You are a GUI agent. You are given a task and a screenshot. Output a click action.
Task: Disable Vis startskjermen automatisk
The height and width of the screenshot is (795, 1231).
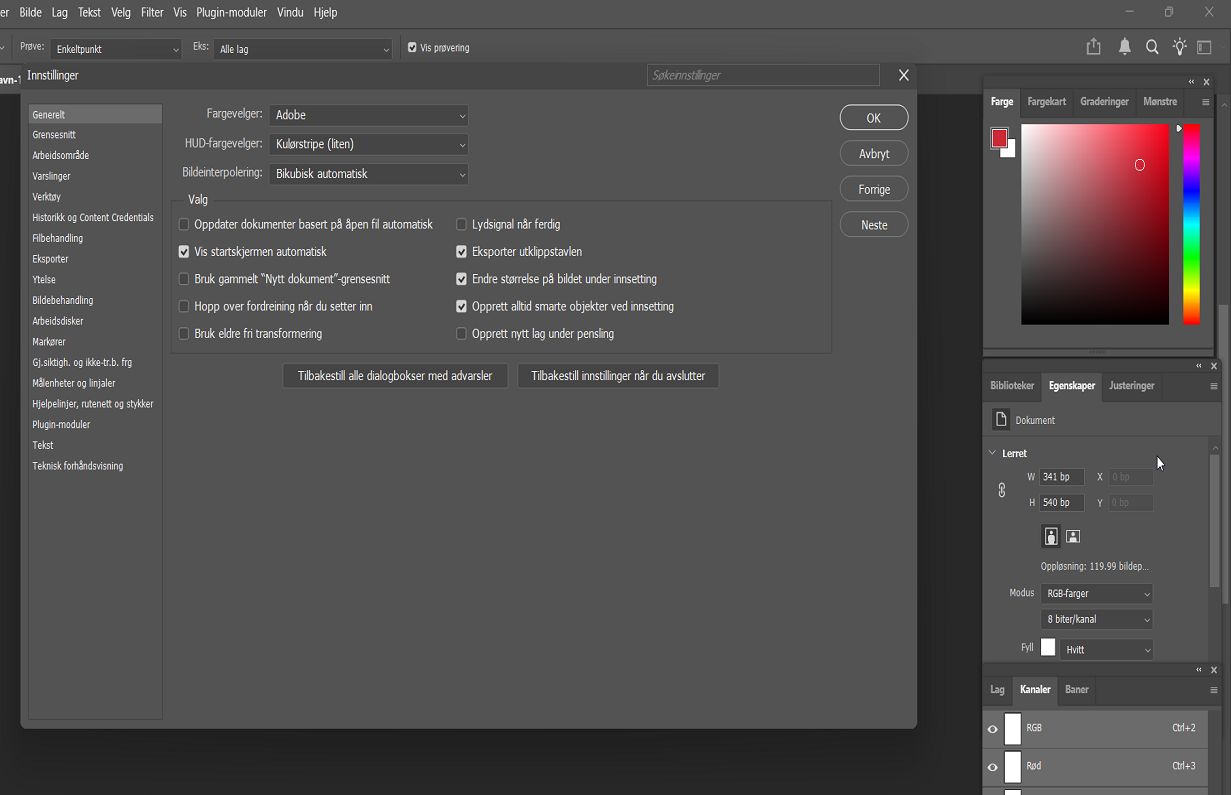pos(183,251)
